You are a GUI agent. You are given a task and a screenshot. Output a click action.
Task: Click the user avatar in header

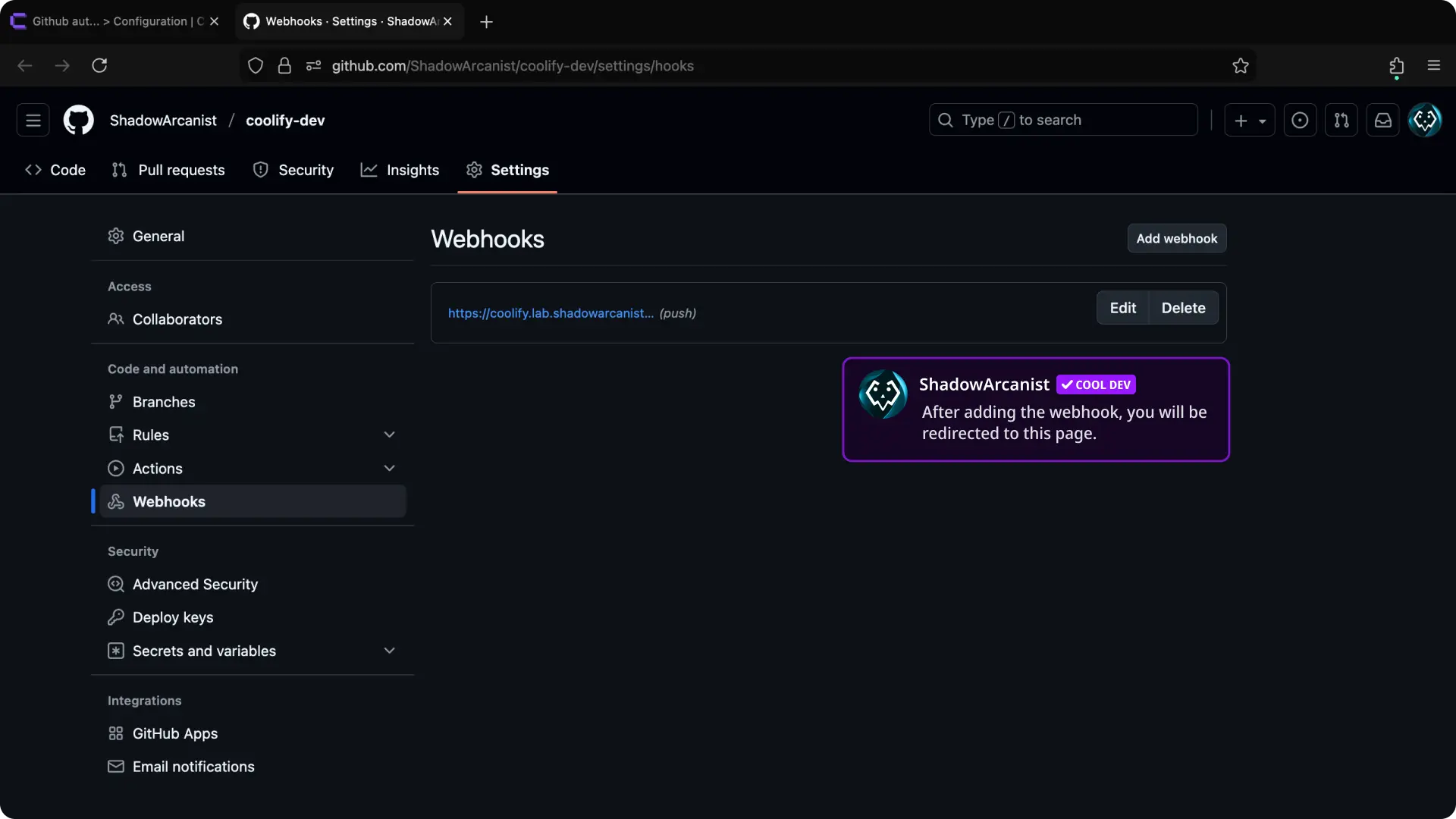1424,120
